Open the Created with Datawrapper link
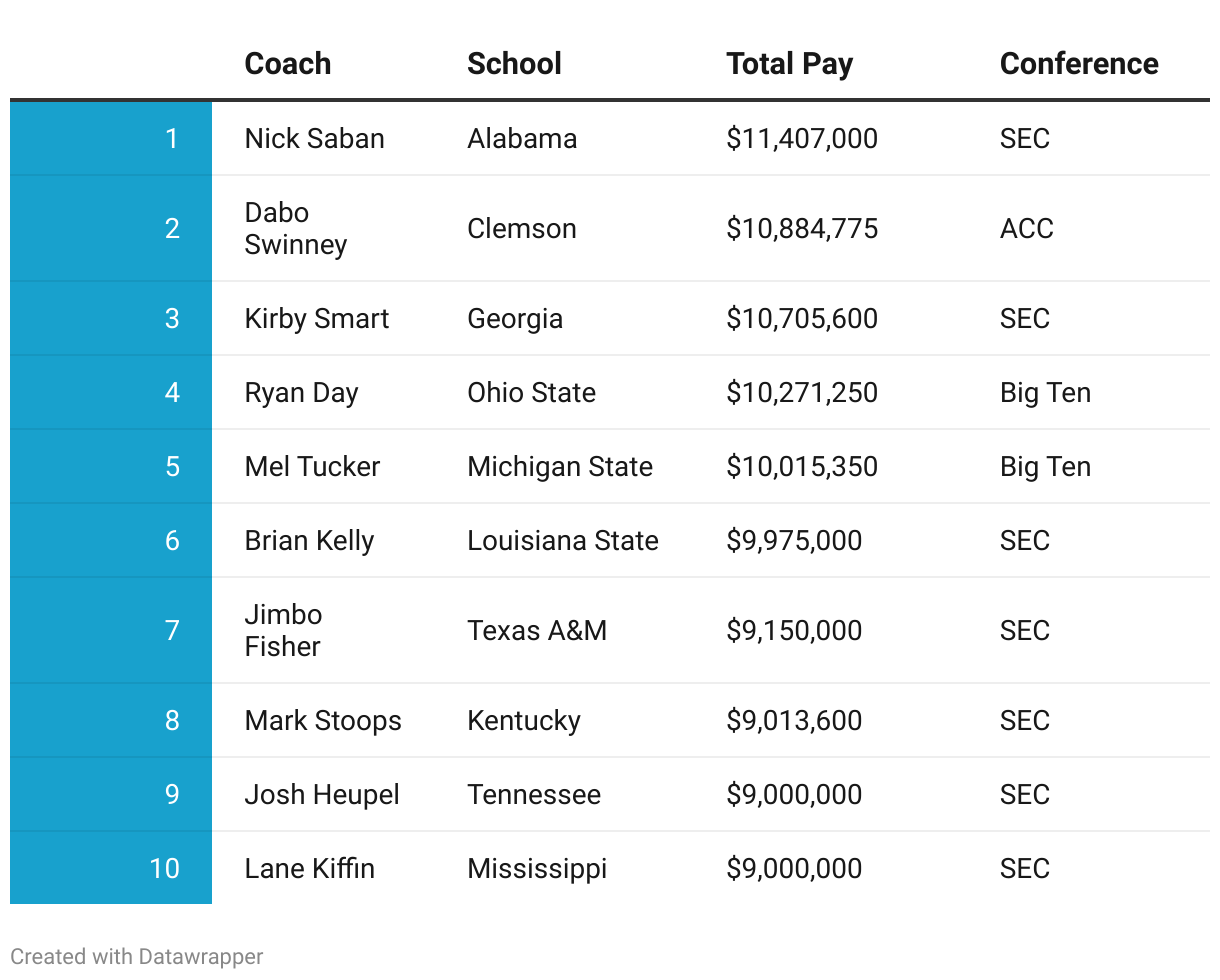Viewport: 1220px width, 980px height. click(x=137, y=956)
